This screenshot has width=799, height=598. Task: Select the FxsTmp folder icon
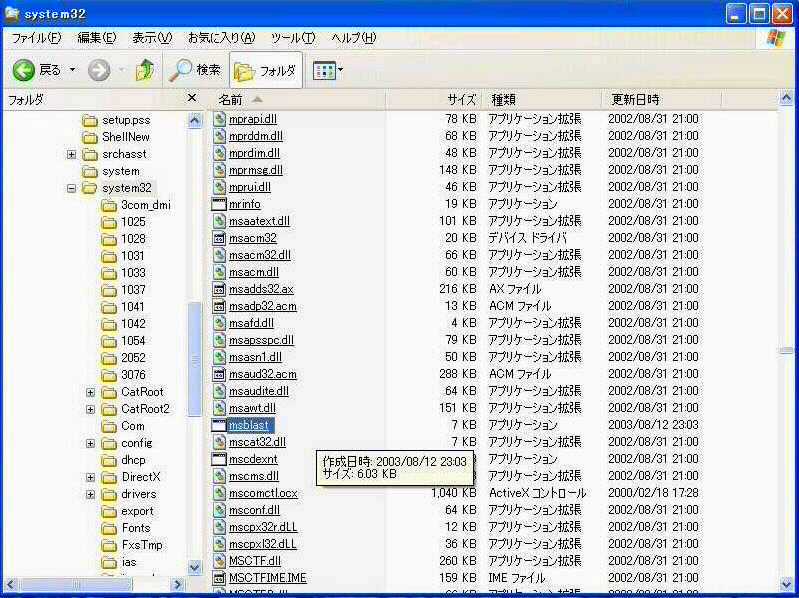click(109, 545)
